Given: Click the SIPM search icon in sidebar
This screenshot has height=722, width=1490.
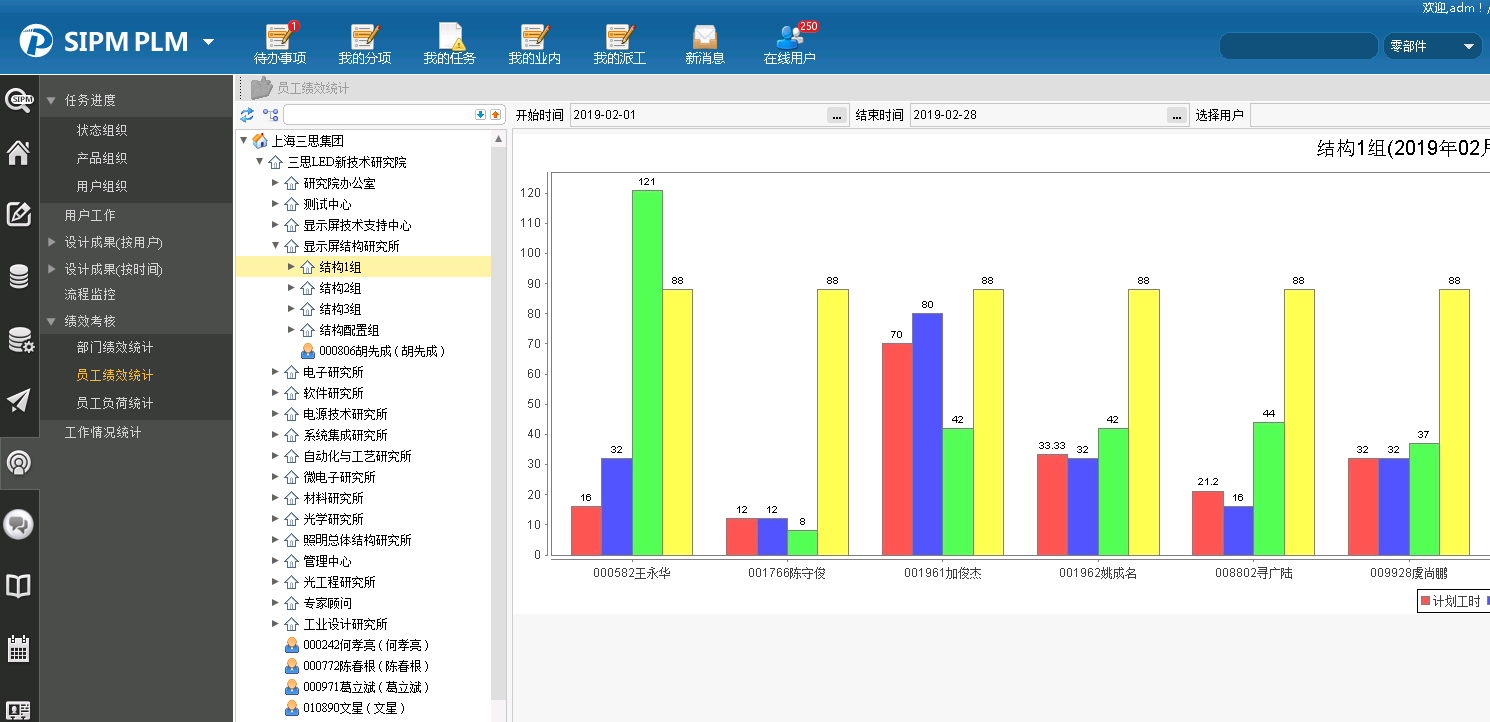Looking at the screenshot, I should (x=19, y=99).
